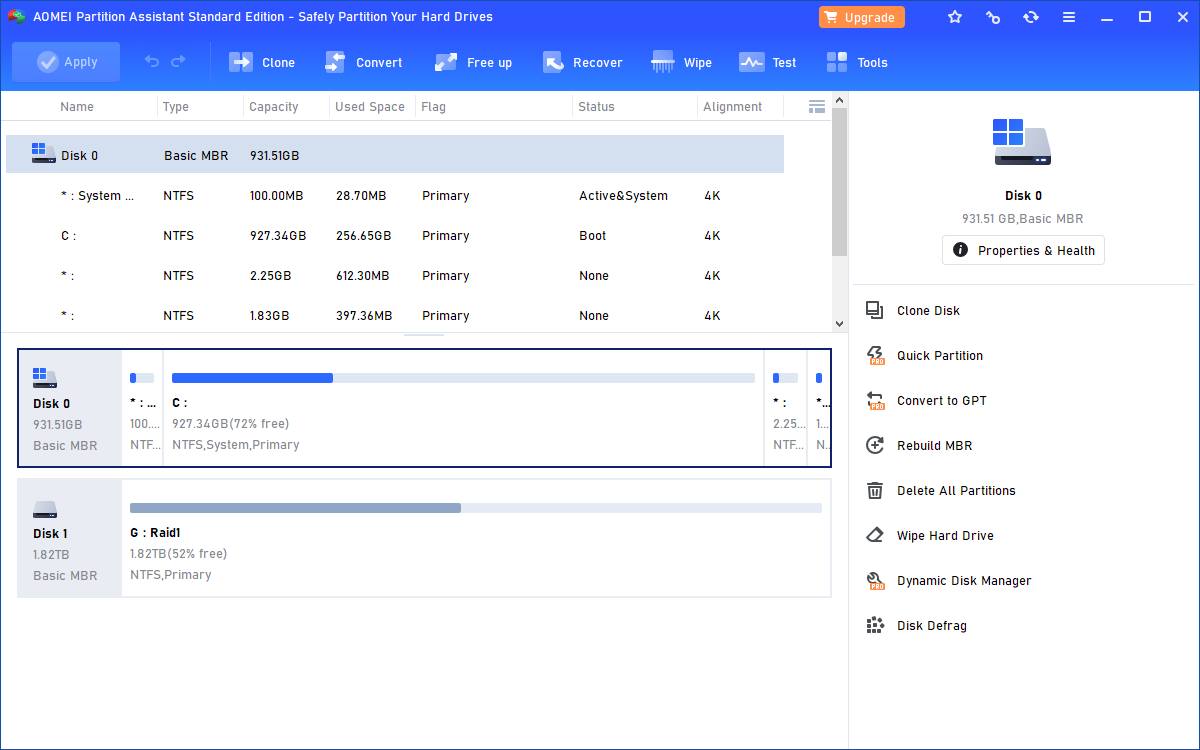Select the 2.25GB partition block in disk map
Image resolution: width=1200 pixels, height=750 pixels.
[786, 408]
